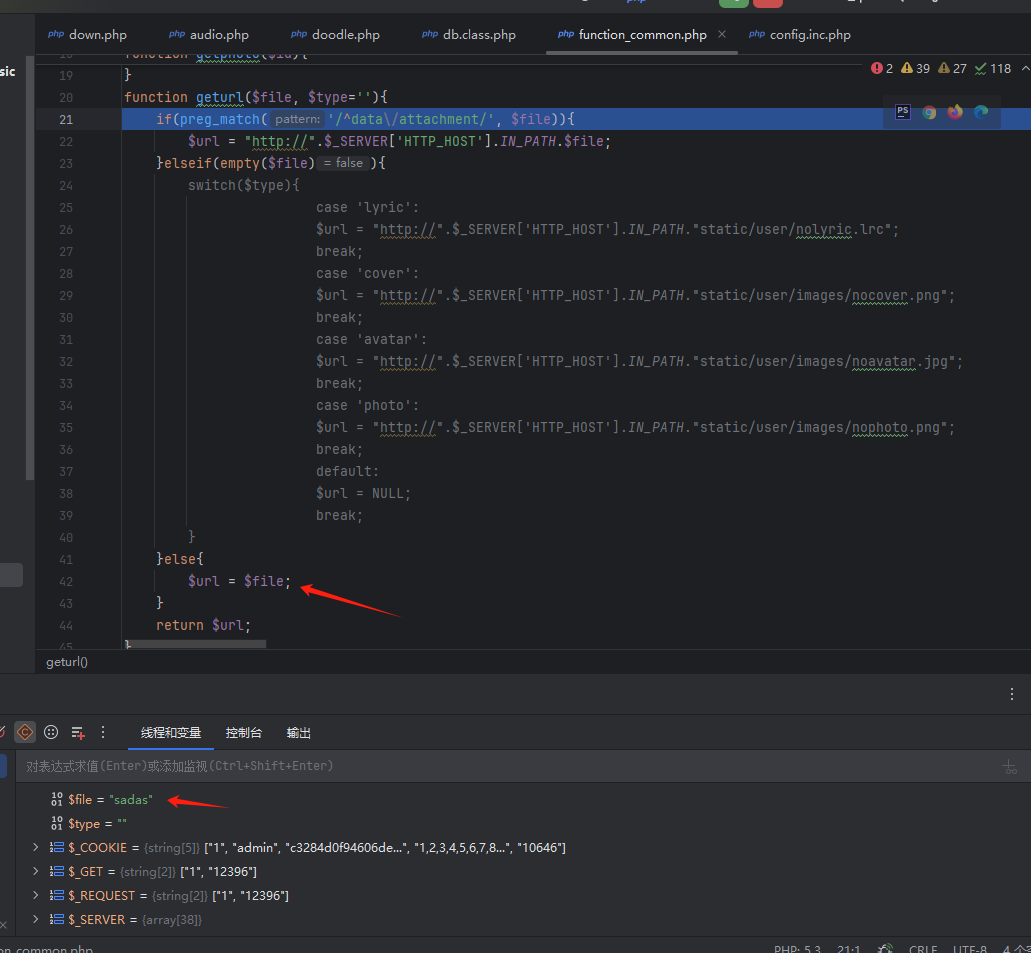
Task: Expand the $_SERVER array node
Action: click(36, 919)
